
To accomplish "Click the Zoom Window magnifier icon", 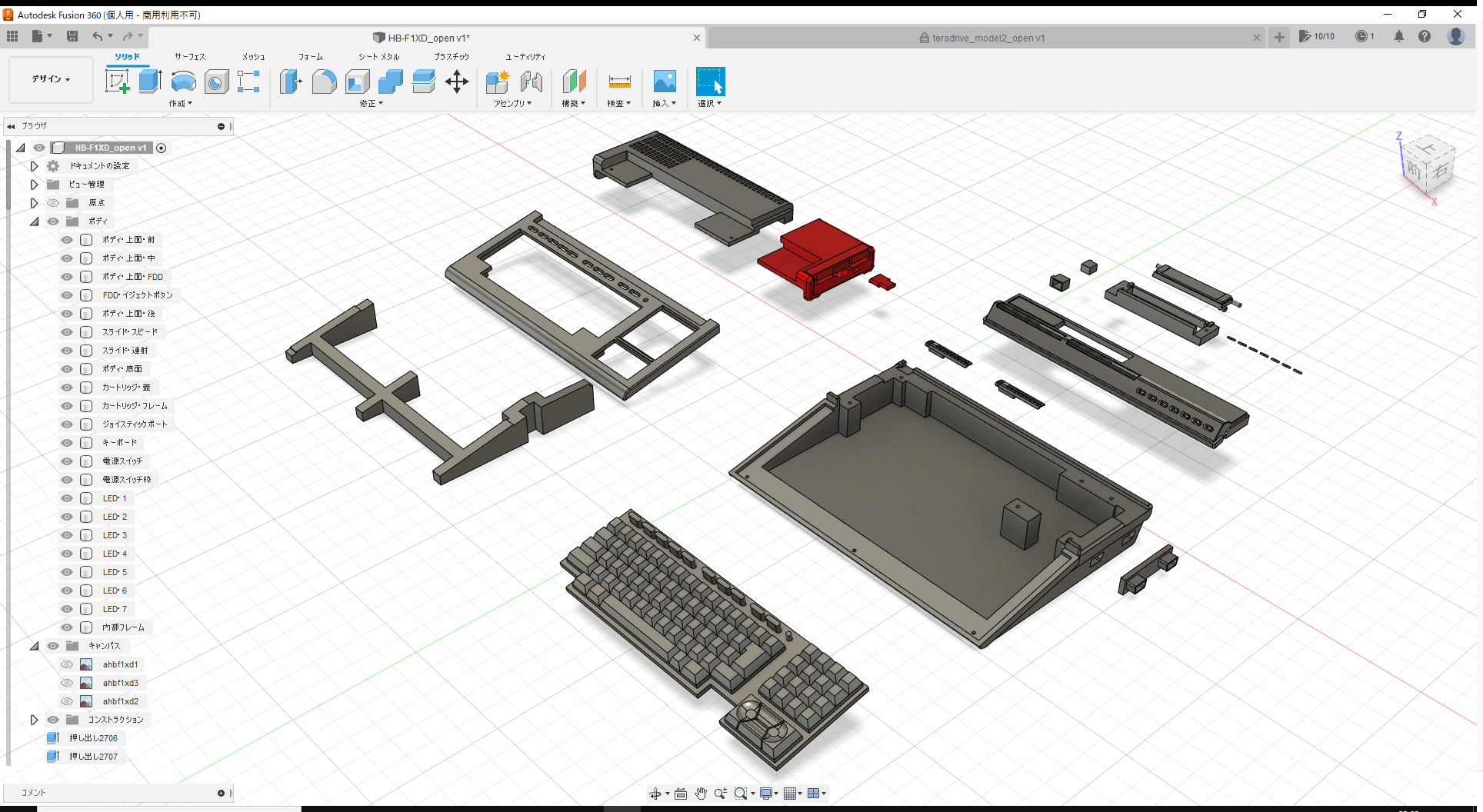I will [740, 793].
